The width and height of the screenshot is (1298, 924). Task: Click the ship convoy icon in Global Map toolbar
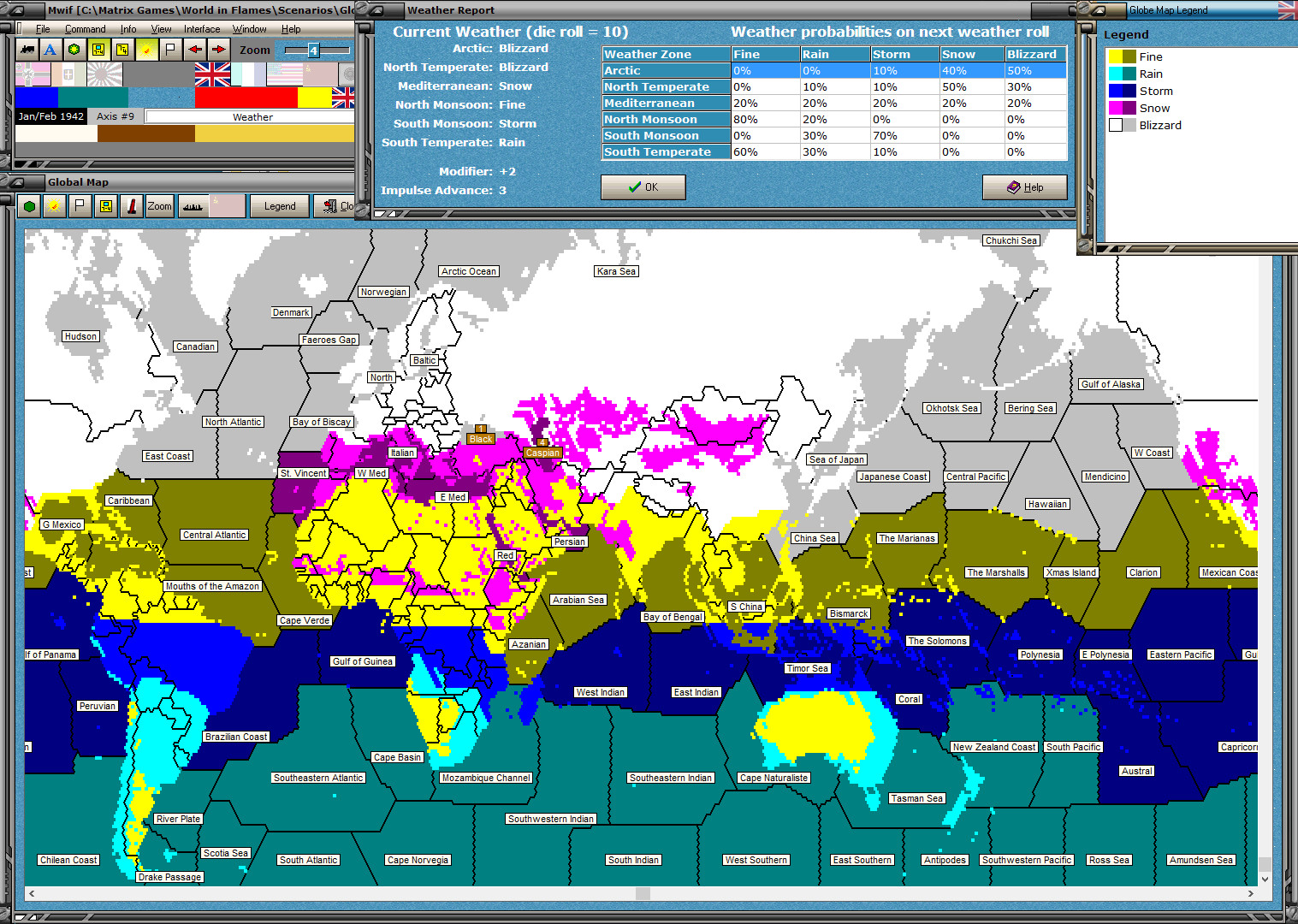[x=193, y=206]
